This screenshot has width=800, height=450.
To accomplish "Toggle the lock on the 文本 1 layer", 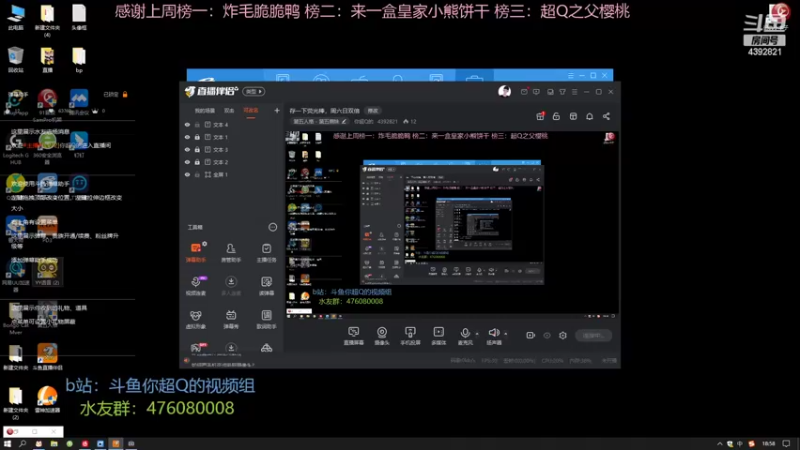I will [x=197, y=137].
